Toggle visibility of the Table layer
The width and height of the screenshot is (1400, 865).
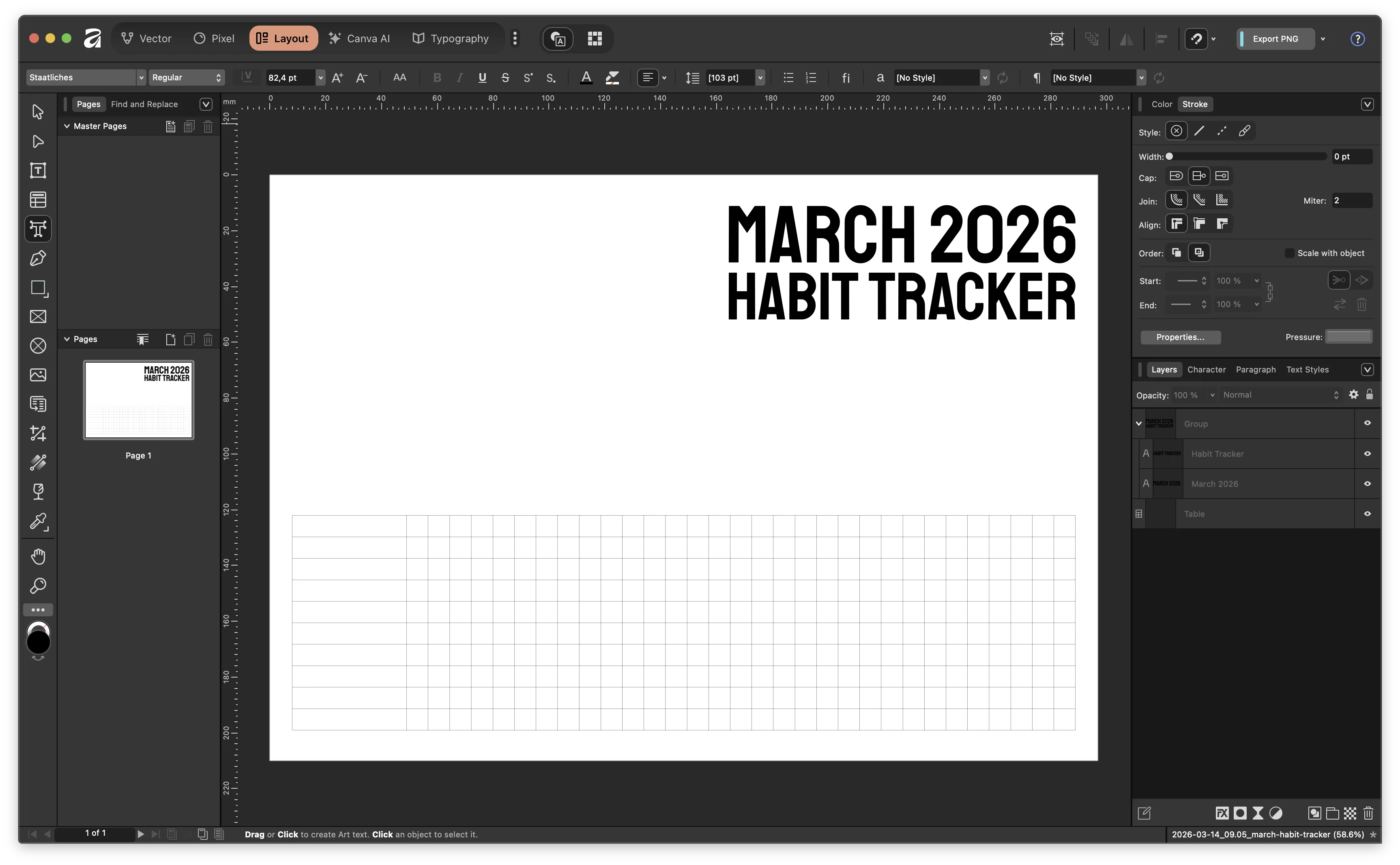point(1368,514)
